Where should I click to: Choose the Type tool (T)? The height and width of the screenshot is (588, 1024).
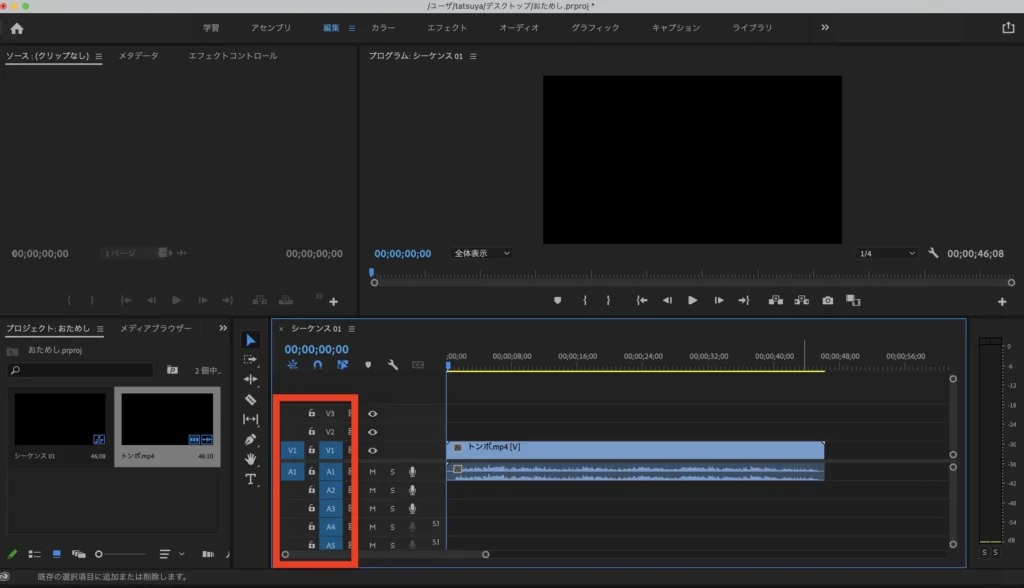pyautogui.click(x=251, y=479)
